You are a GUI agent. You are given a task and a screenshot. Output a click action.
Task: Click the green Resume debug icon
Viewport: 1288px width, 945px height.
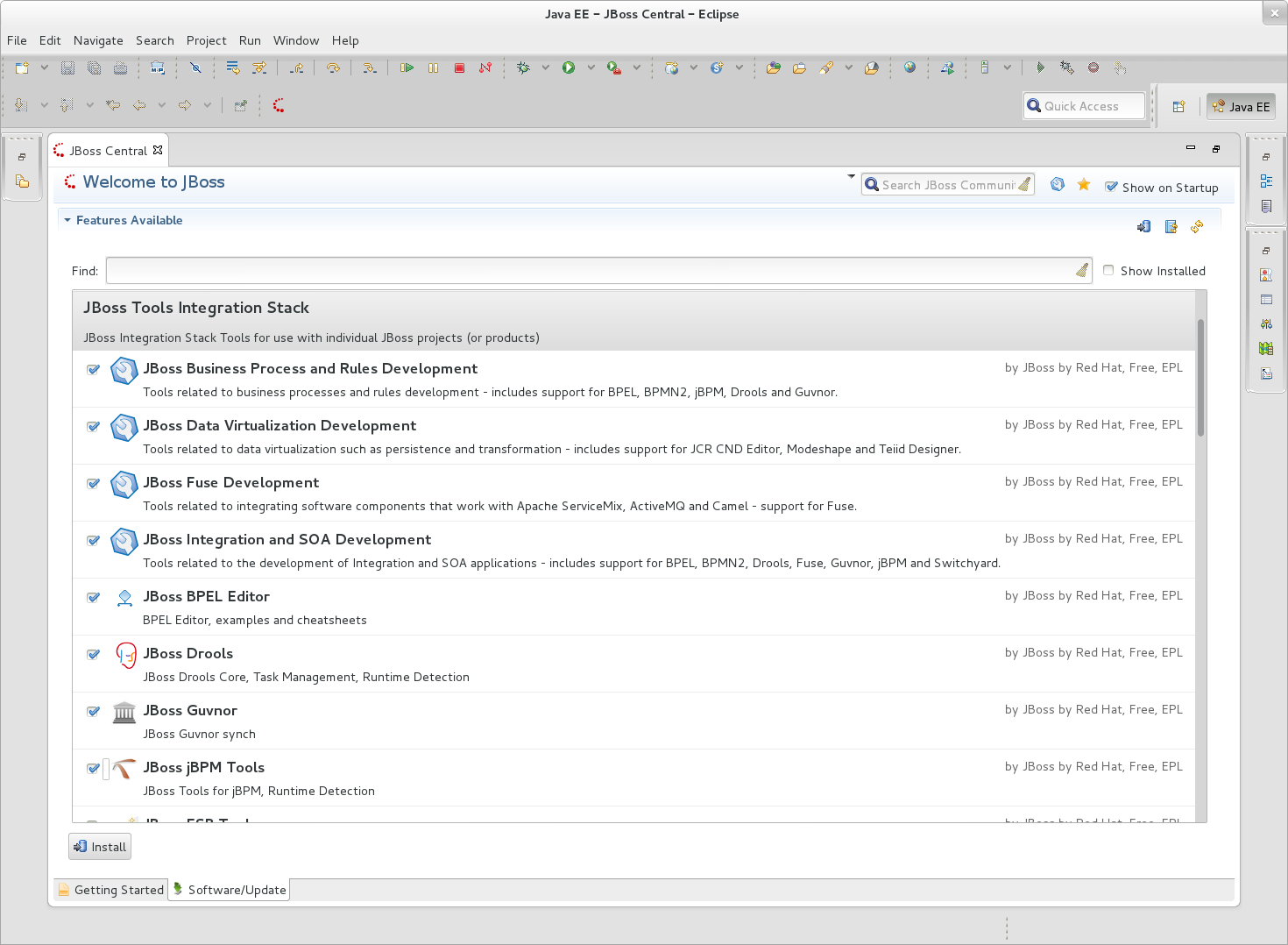pos(407,67)
